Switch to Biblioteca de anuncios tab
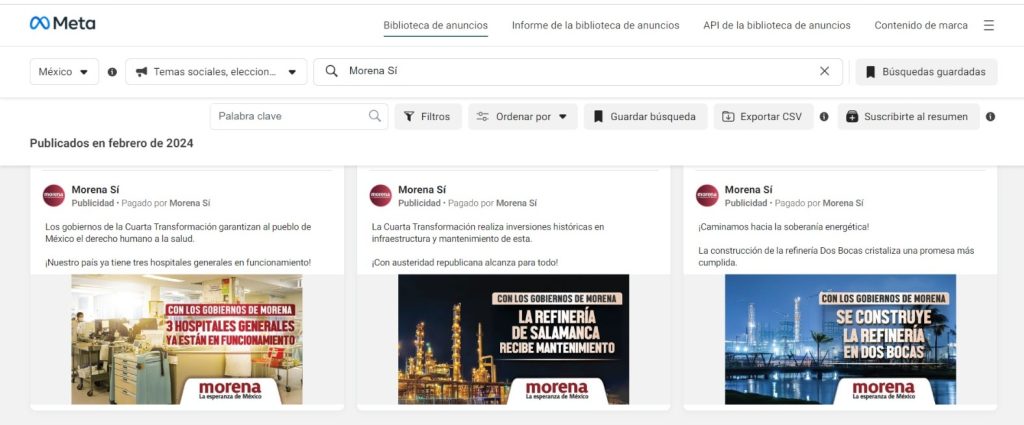This screenshot has height=425, width=1024. pyautogui.click(x=436, y=25)
